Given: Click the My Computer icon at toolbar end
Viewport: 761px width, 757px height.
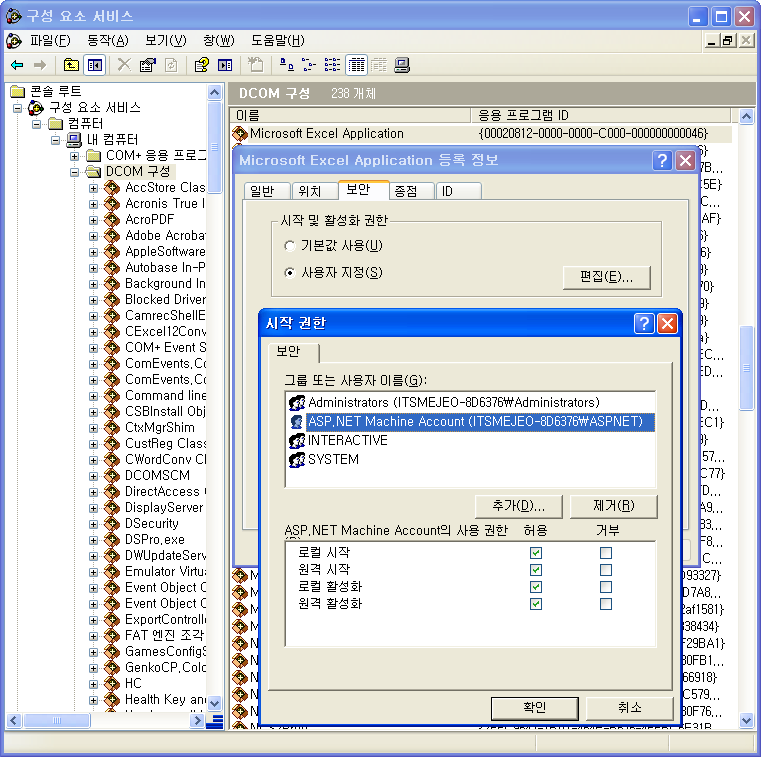Looking at the screenshot, I should click(402, 65).
